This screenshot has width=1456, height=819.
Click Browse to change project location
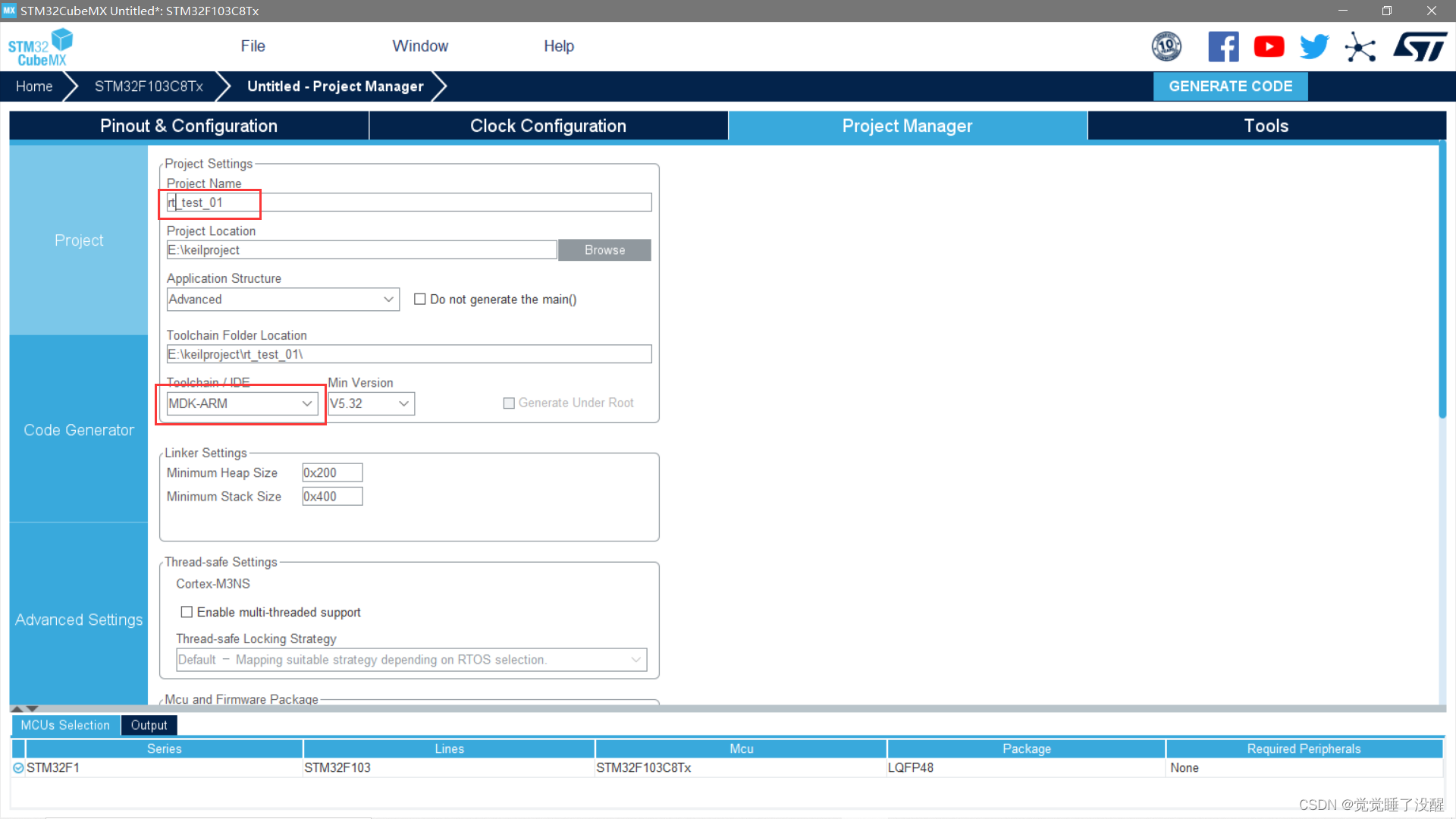point(604,249)
